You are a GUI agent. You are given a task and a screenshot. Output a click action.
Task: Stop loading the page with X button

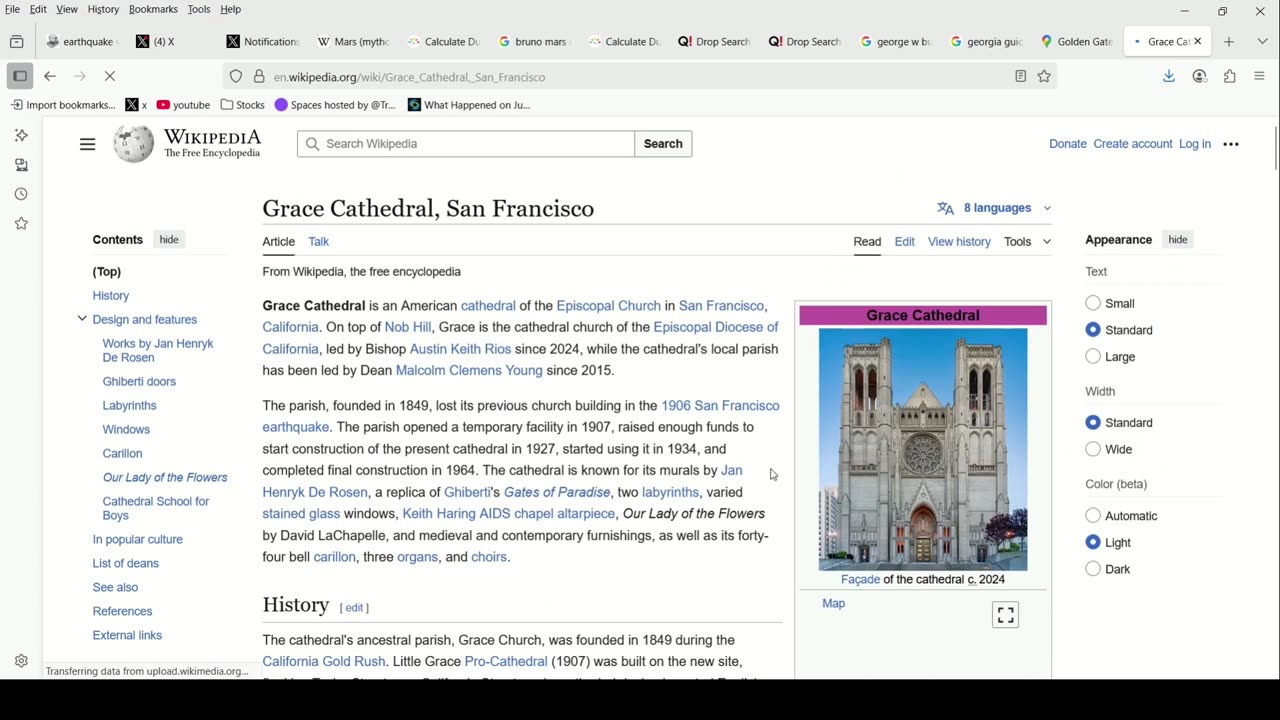point(110,76)
